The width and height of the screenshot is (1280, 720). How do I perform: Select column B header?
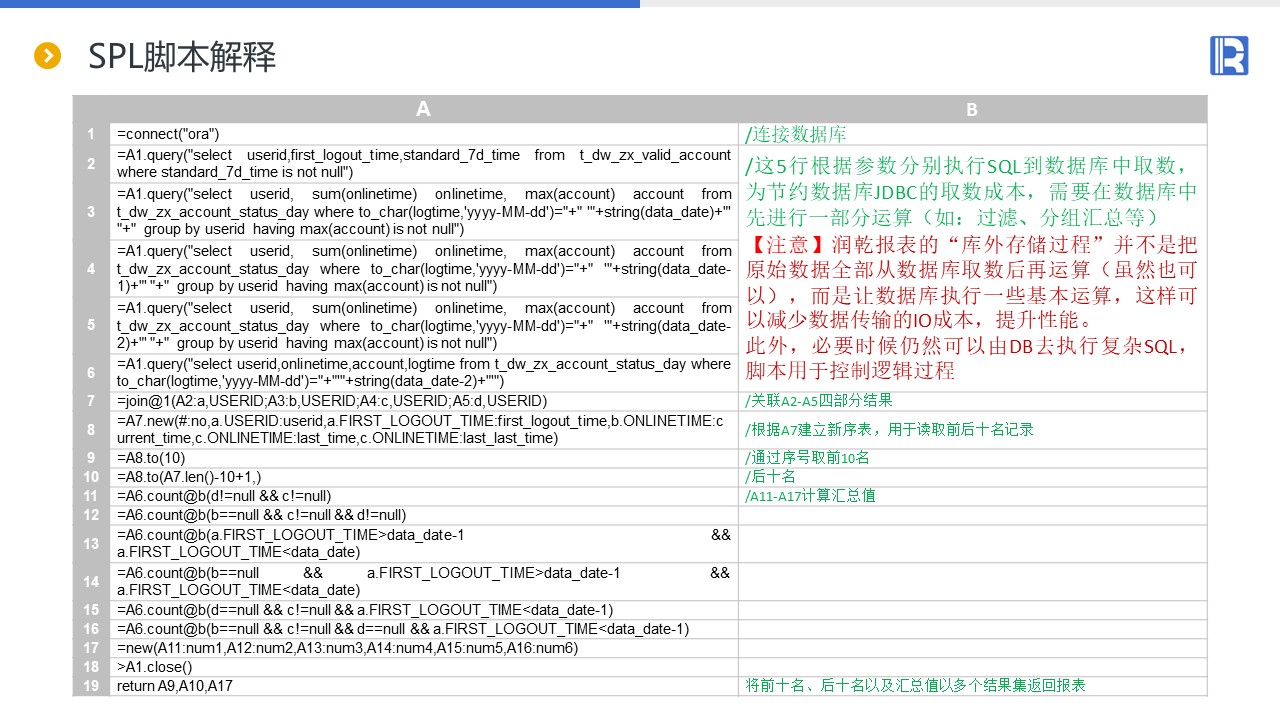point(971,109)
